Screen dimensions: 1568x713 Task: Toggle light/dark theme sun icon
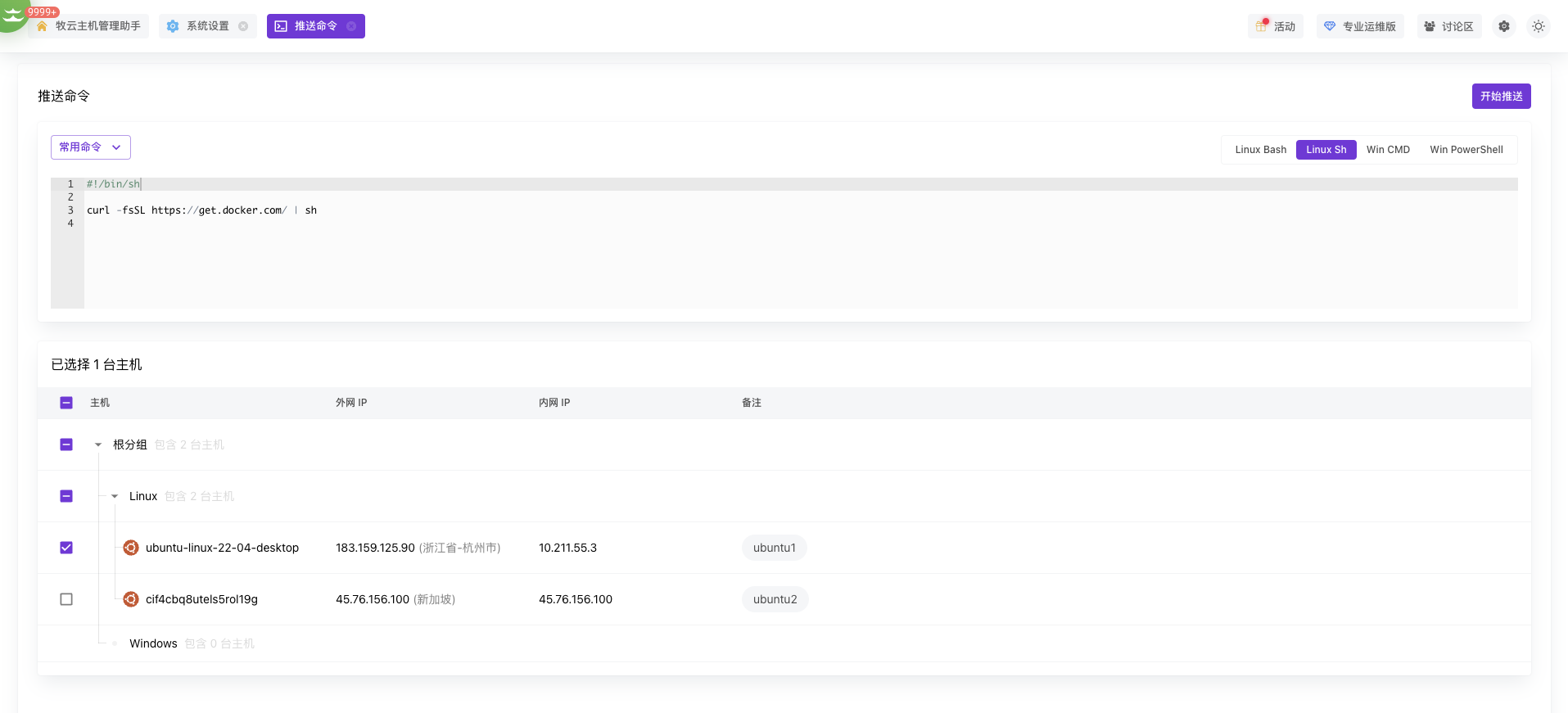(x=1539, y=26)
